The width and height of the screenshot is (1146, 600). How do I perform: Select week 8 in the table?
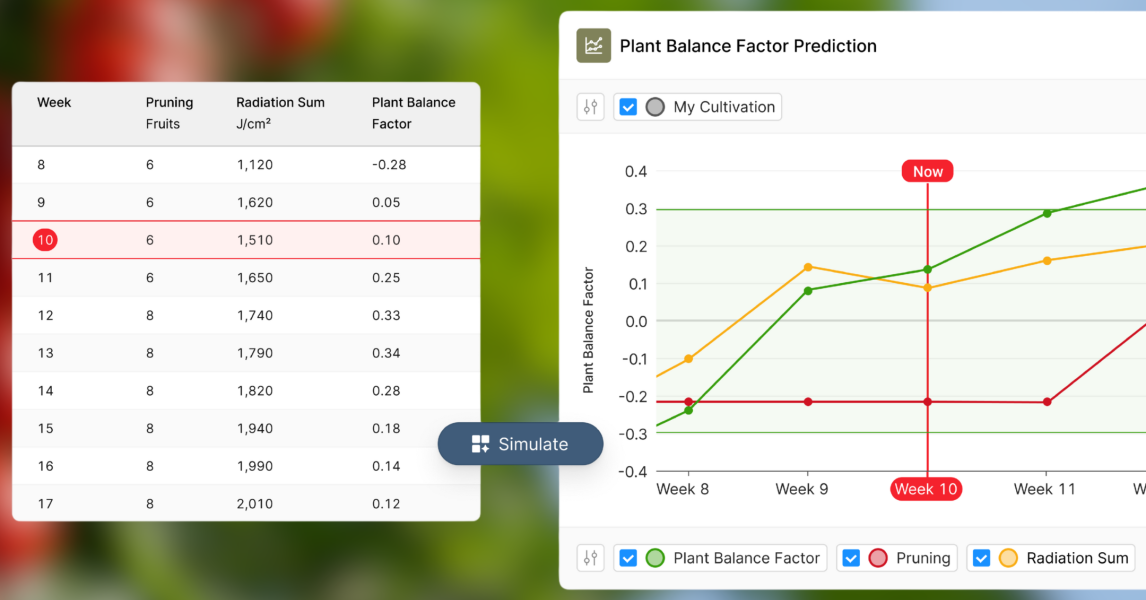pyautogui.click(x=41, y=164)
